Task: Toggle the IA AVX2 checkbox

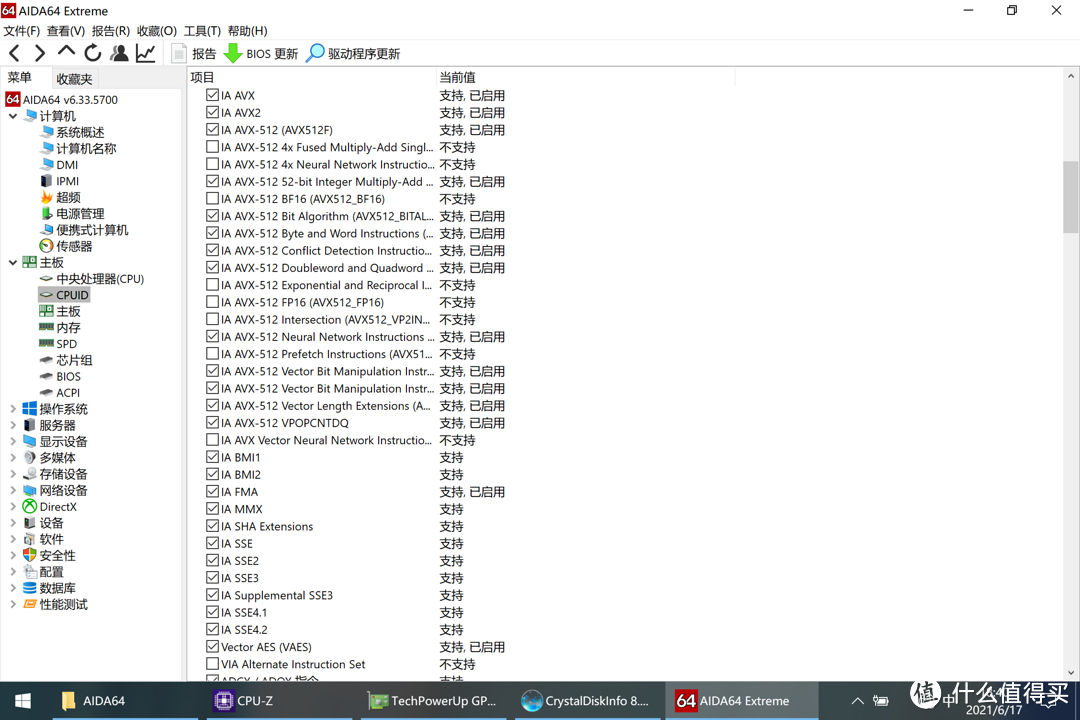Action: pos(212,112)
